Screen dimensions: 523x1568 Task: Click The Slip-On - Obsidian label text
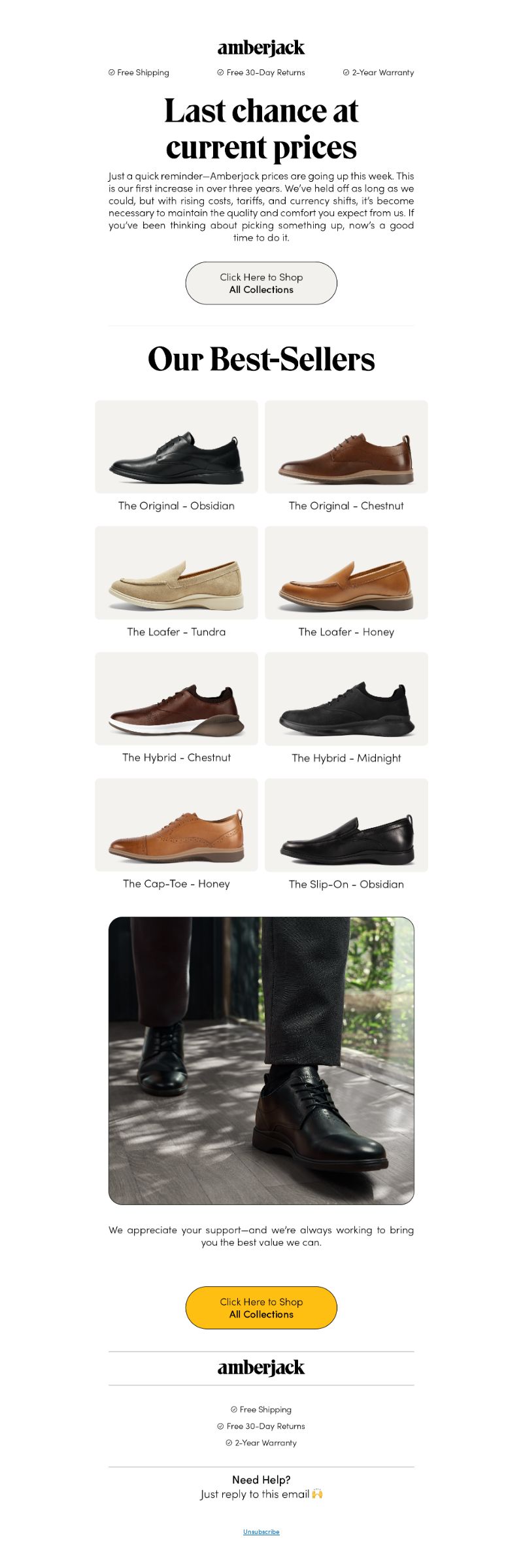[346, 884]
